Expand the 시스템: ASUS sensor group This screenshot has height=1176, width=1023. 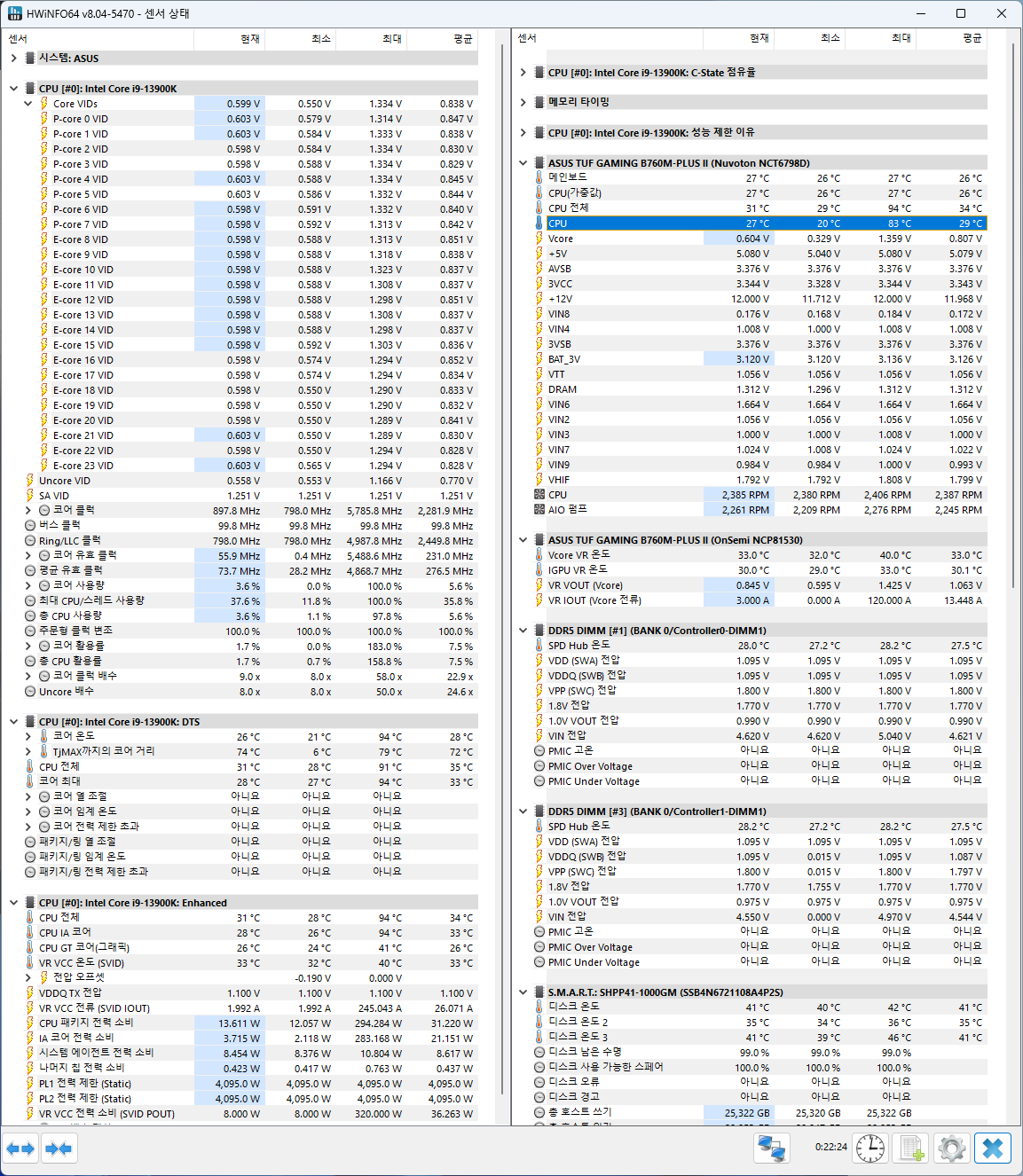coord(14,58)
